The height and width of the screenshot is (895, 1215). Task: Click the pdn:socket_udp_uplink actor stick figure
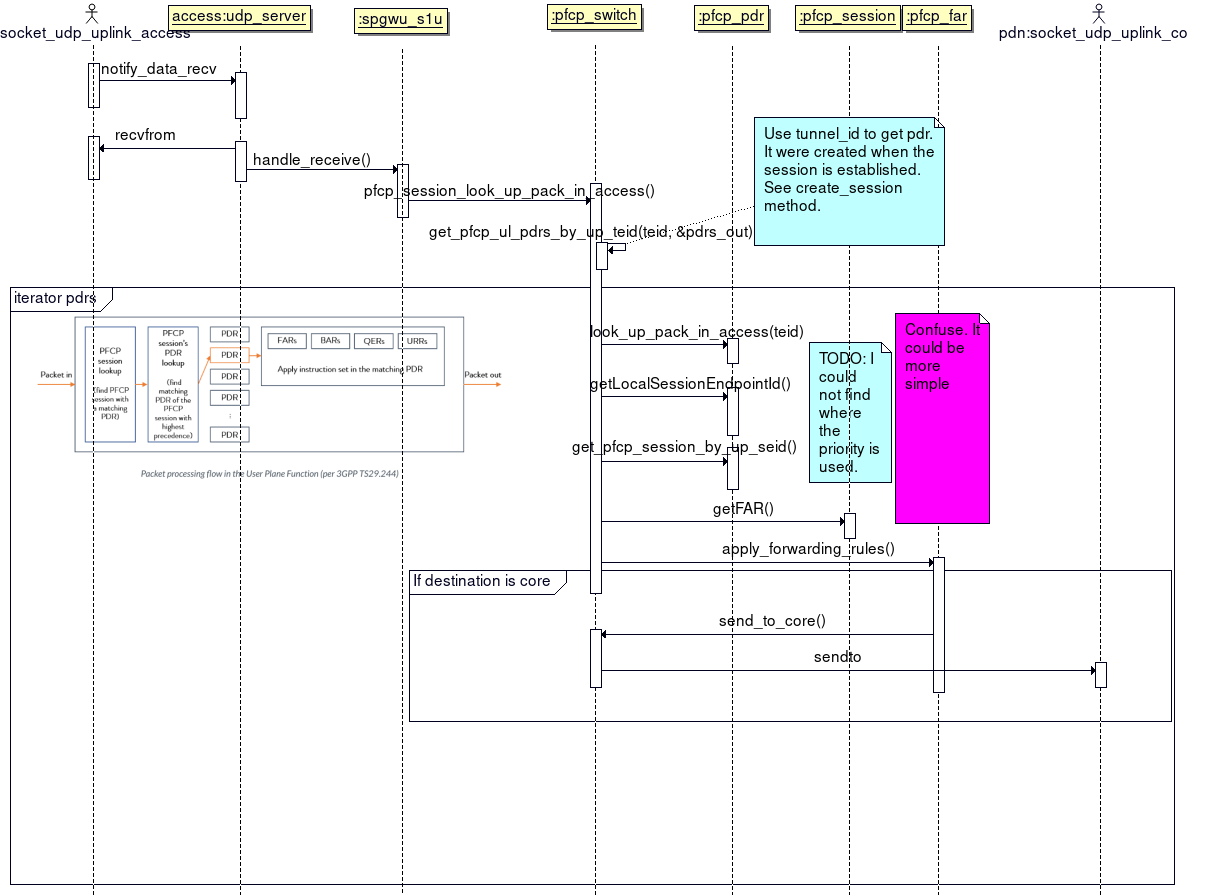click(1100, 13)
